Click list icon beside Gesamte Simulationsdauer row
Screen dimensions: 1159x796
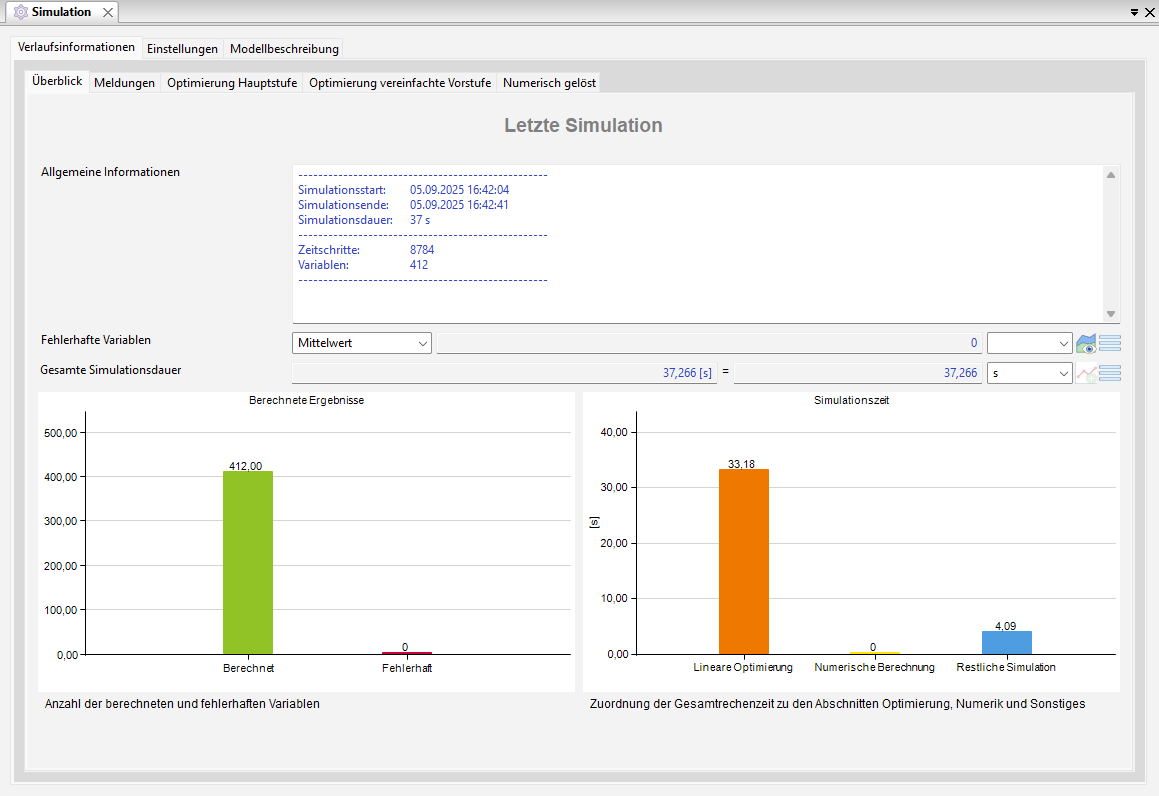click(1110, 373)
